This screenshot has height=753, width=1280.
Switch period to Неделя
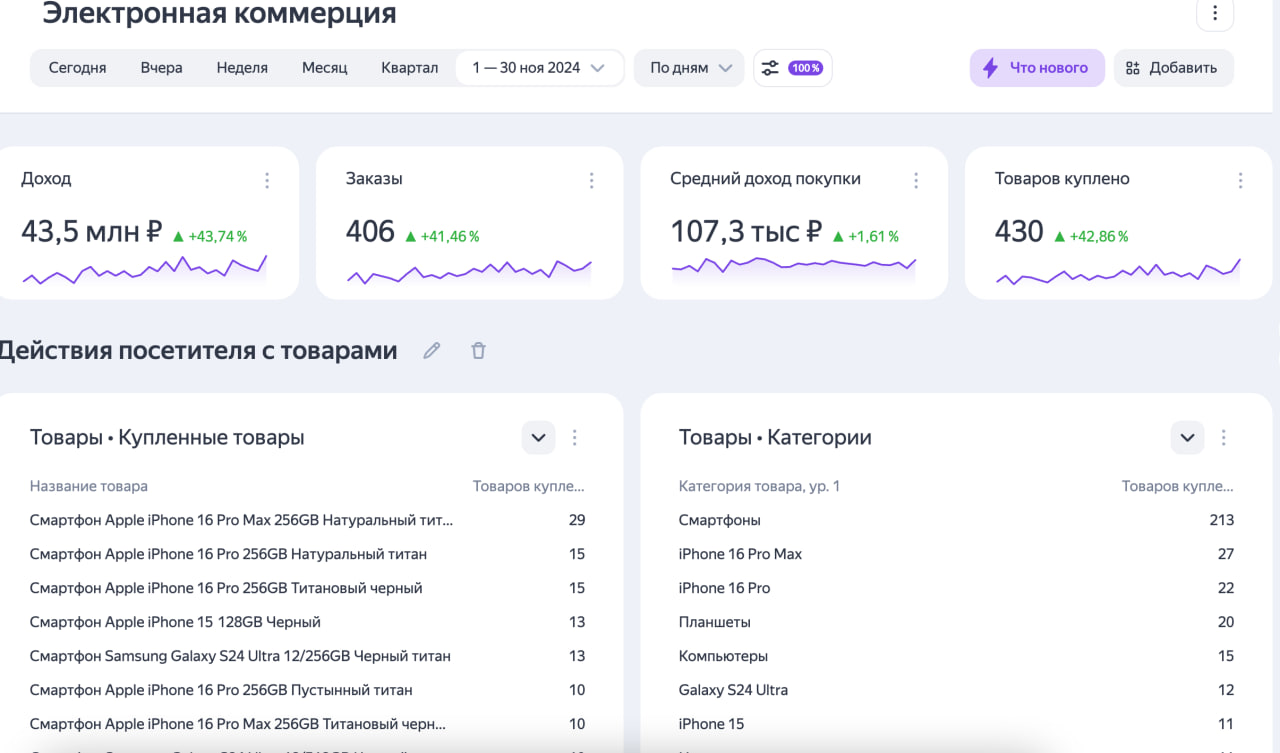click(x=241, y=67)
